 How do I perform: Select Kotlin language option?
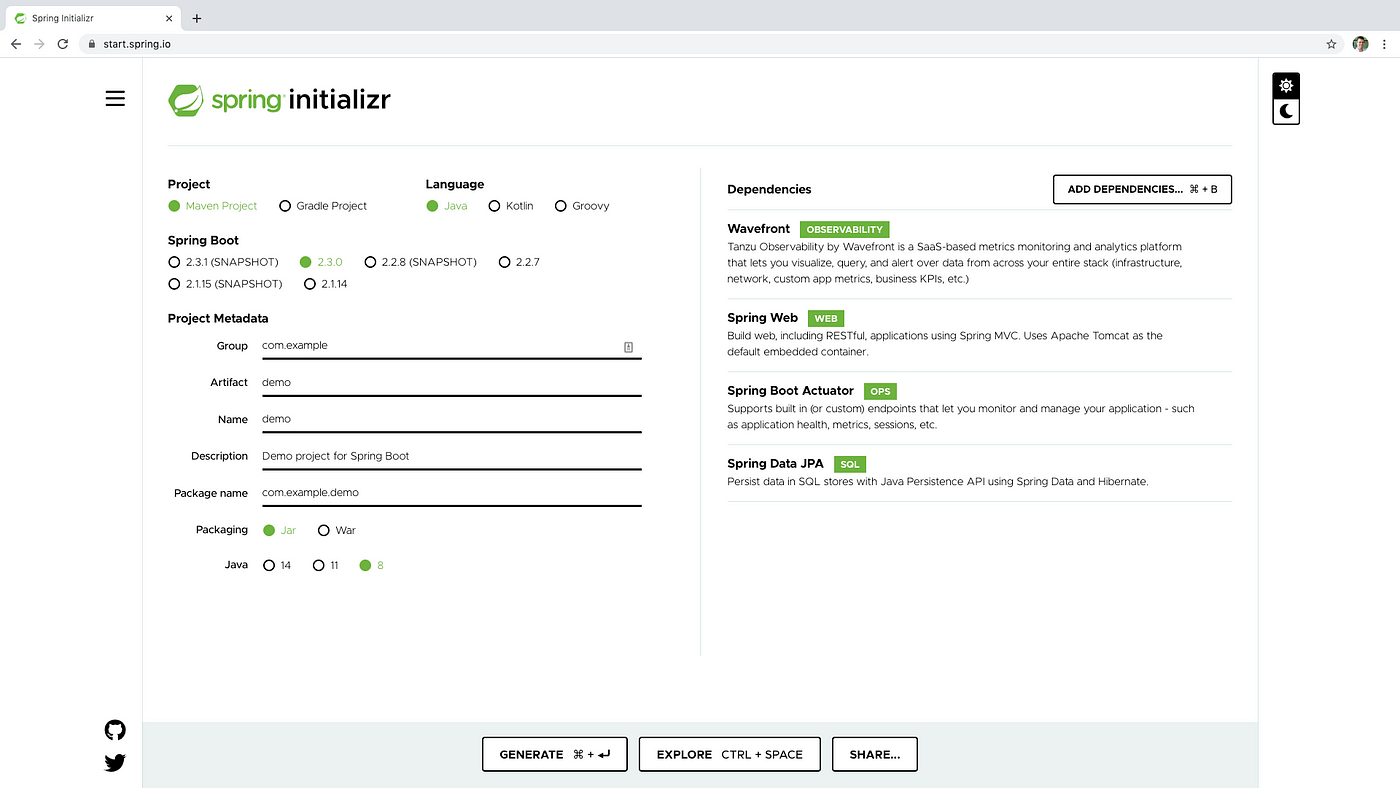(511, 206)
